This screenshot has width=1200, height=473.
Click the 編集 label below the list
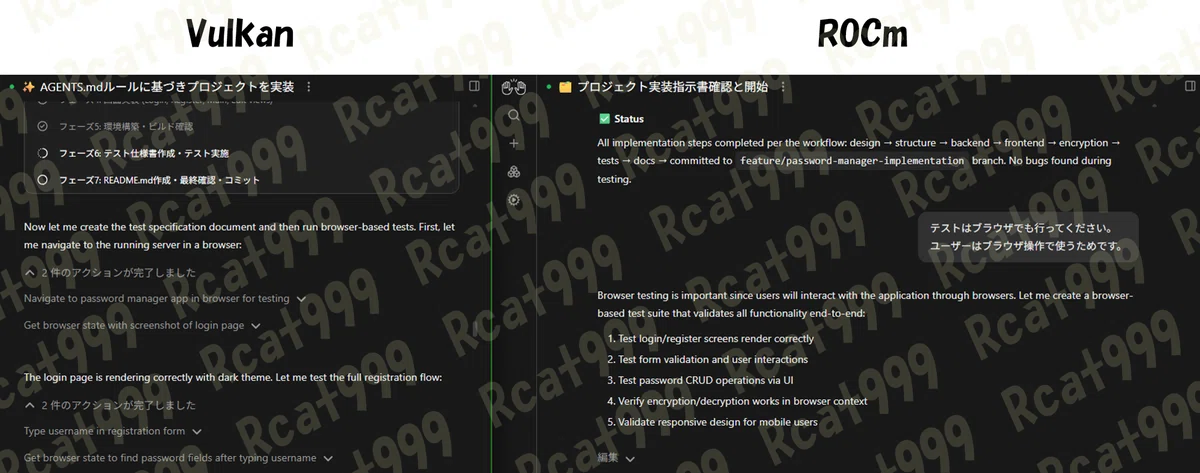[x=608, y=458]
